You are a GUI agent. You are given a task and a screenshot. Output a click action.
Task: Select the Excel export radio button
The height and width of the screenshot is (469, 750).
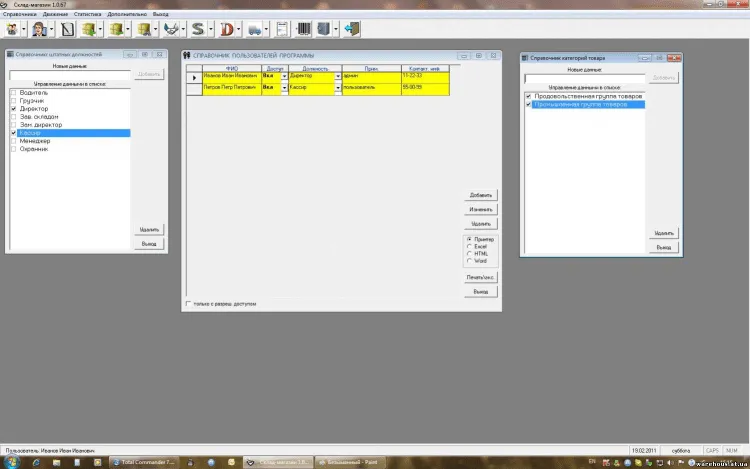469,246
